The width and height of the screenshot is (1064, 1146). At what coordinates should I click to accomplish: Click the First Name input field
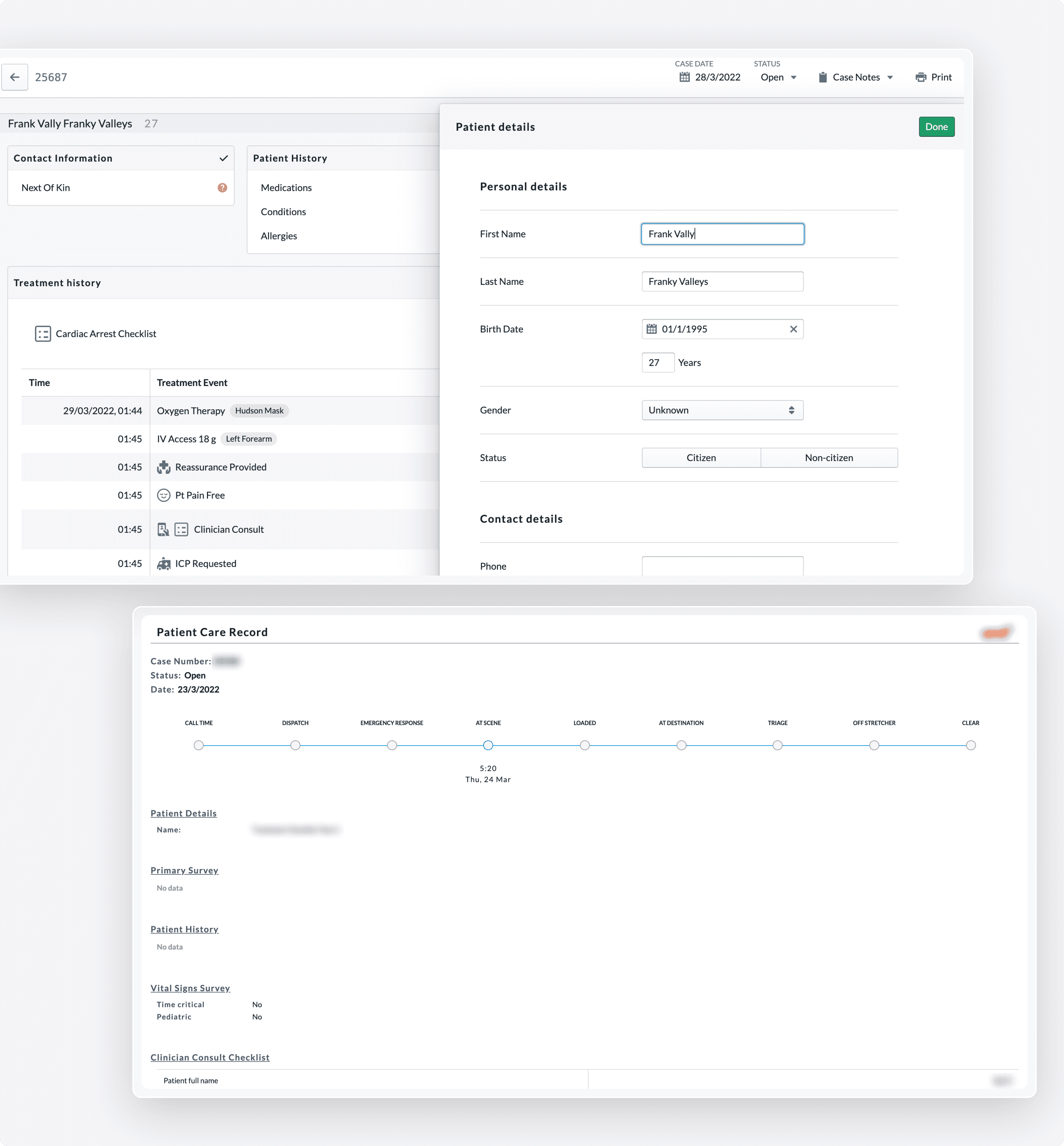(722, 234)
